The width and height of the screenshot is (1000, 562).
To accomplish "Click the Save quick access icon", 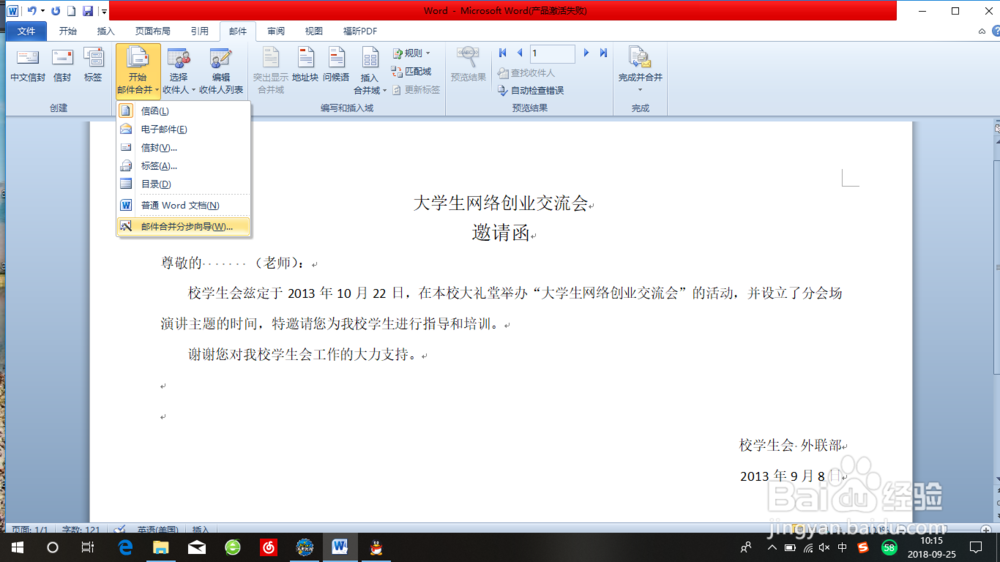I will pyautogui.click(x=88, y=11).
